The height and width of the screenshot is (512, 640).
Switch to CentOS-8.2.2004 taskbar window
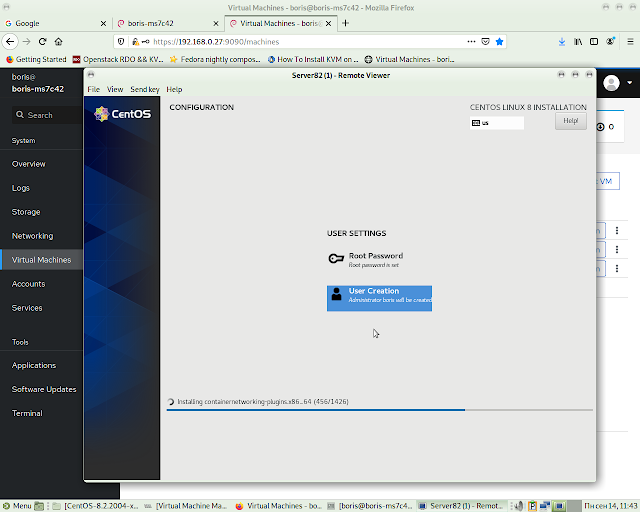pyautogui.click(x=96, y=506)
